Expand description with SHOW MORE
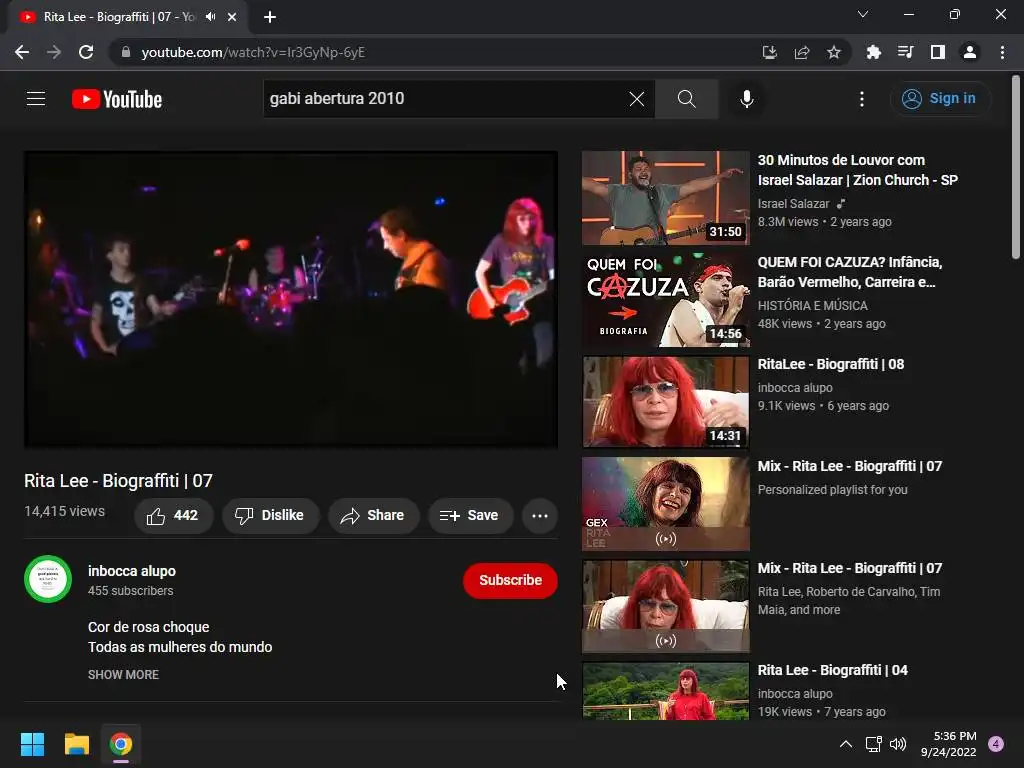1024x768 pixels. pyautogui.click(x=123, y=675)
